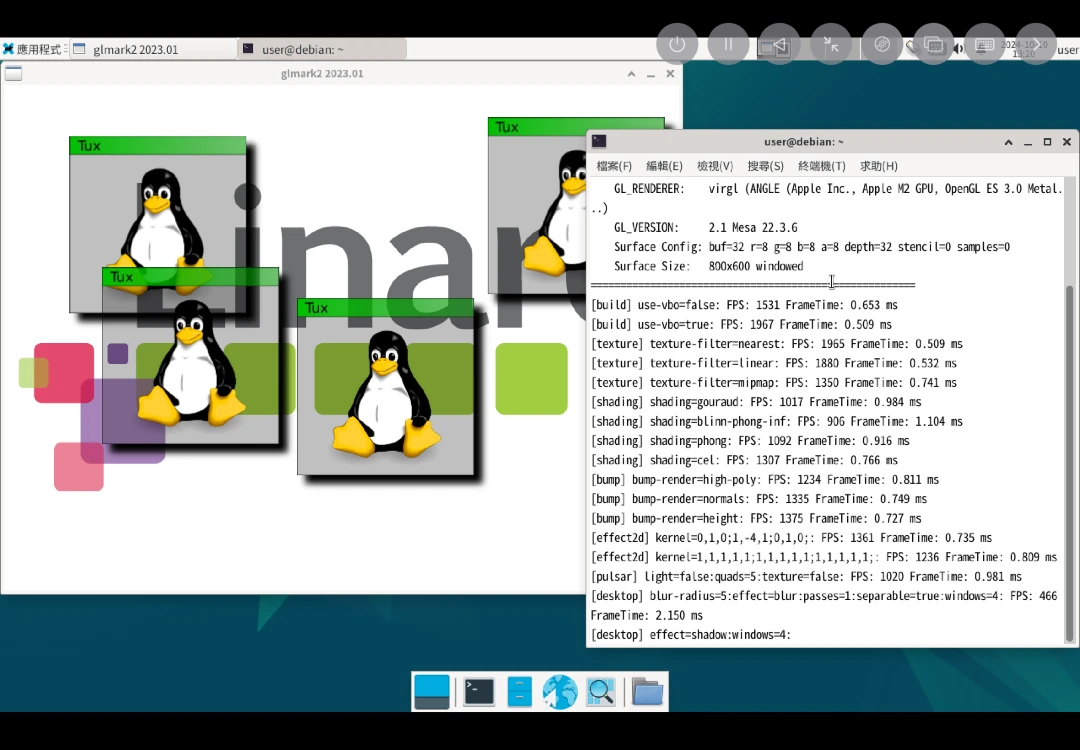Click the Surface Config line in the terminal
Screen dimensions: 1080x750
[x=811, y=247]
